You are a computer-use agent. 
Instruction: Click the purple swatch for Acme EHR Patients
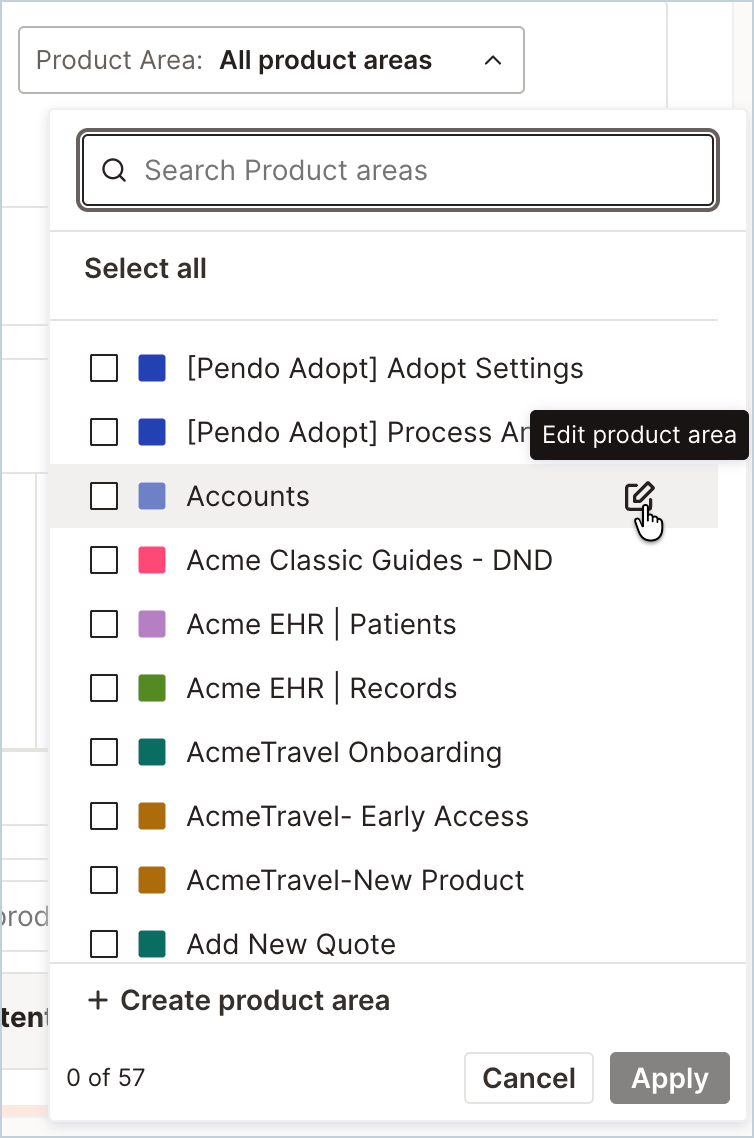point(152,624)
